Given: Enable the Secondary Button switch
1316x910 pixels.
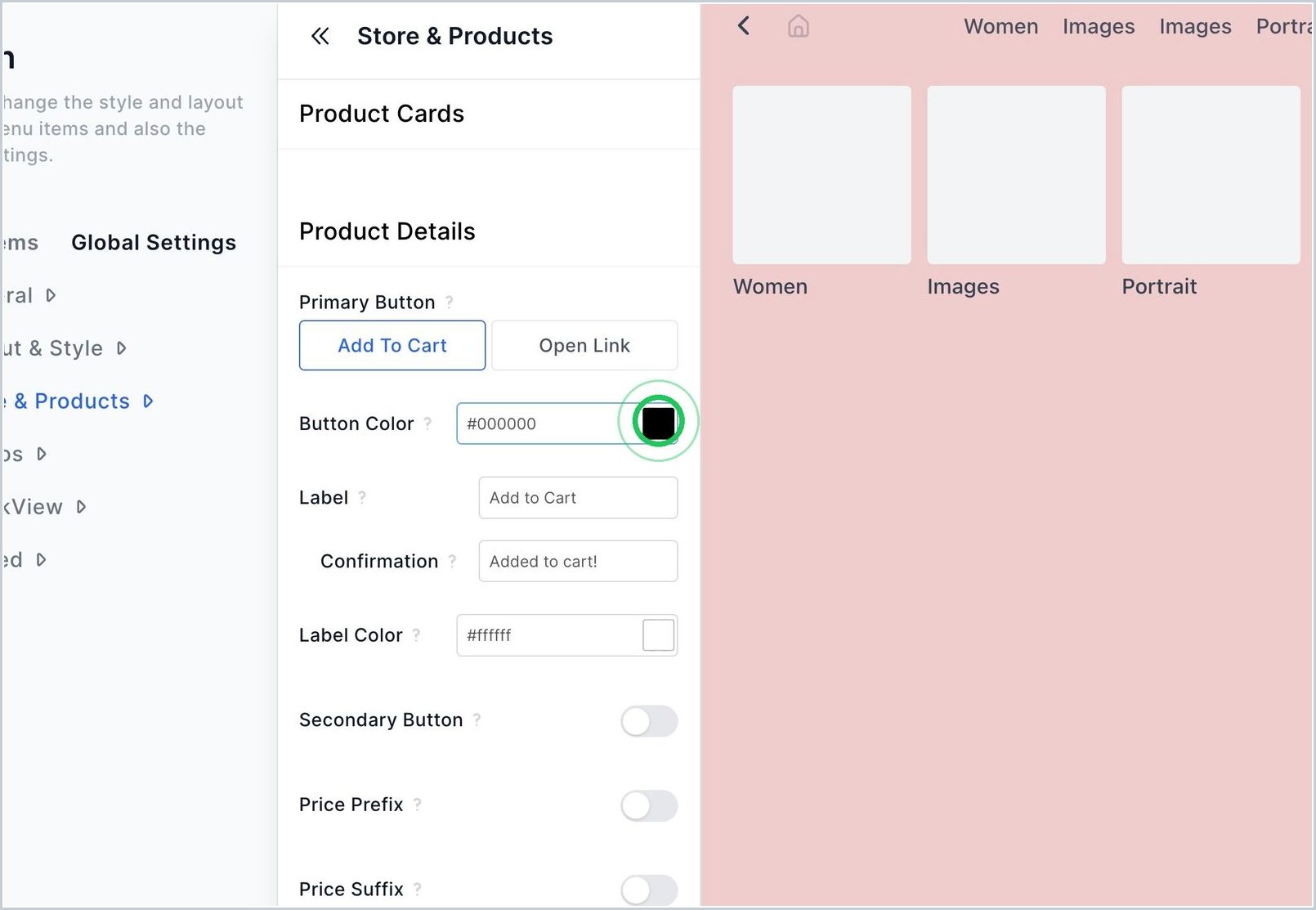Looking at the screenshot, I should [x=649, y=721].
